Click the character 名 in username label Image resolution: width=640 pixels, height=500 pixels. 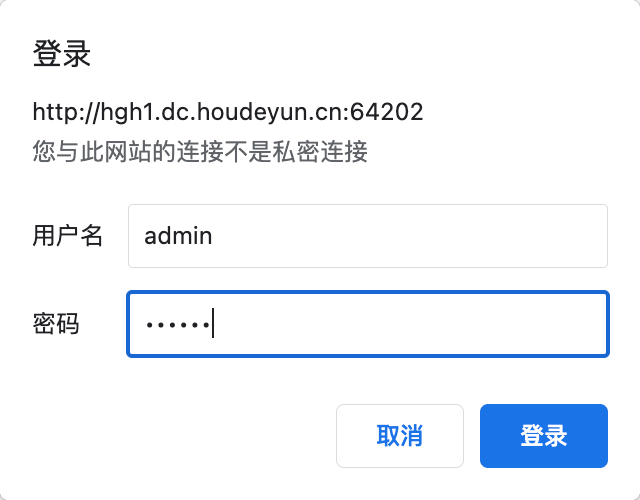[91, 236]
